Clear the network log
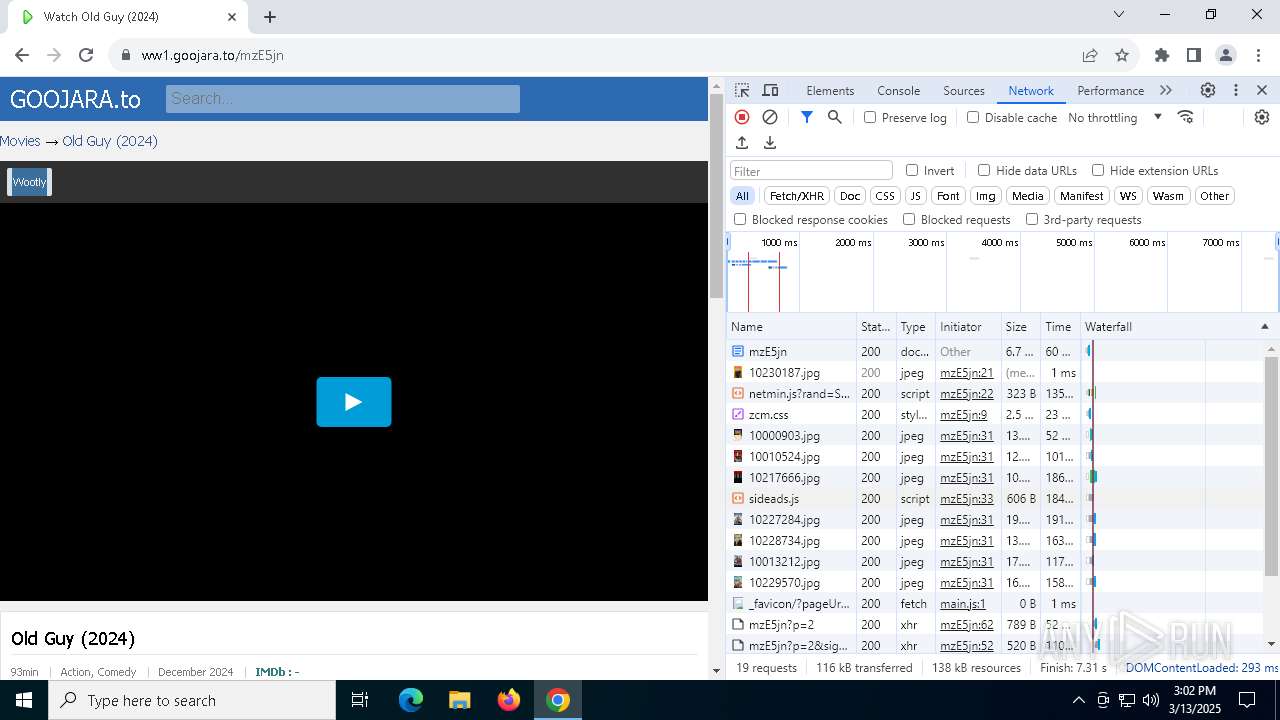This screenshot has height=720, width=1280. click(770, 117)
